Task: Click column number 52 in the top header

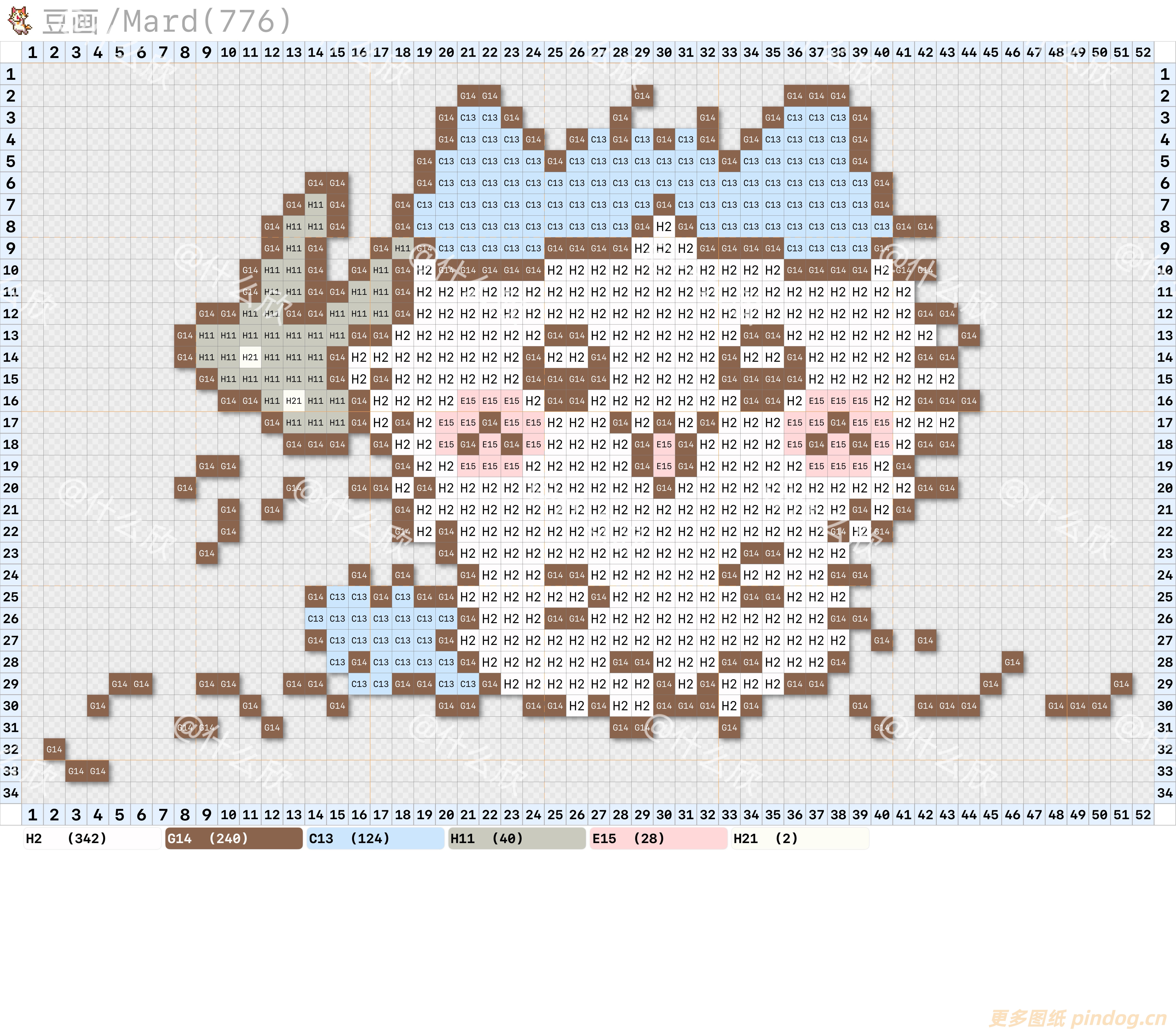Action: pos(1143,52)
